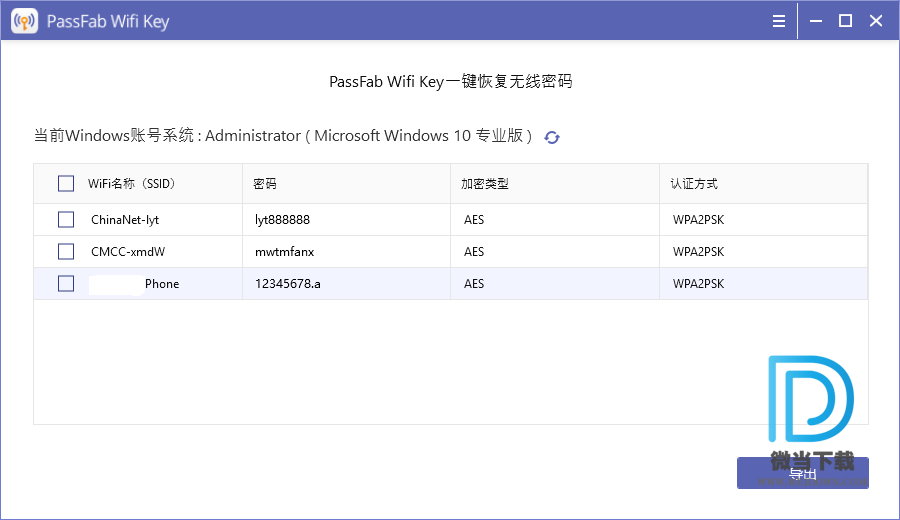Click the password 12345678.a

tap(288, 284)
